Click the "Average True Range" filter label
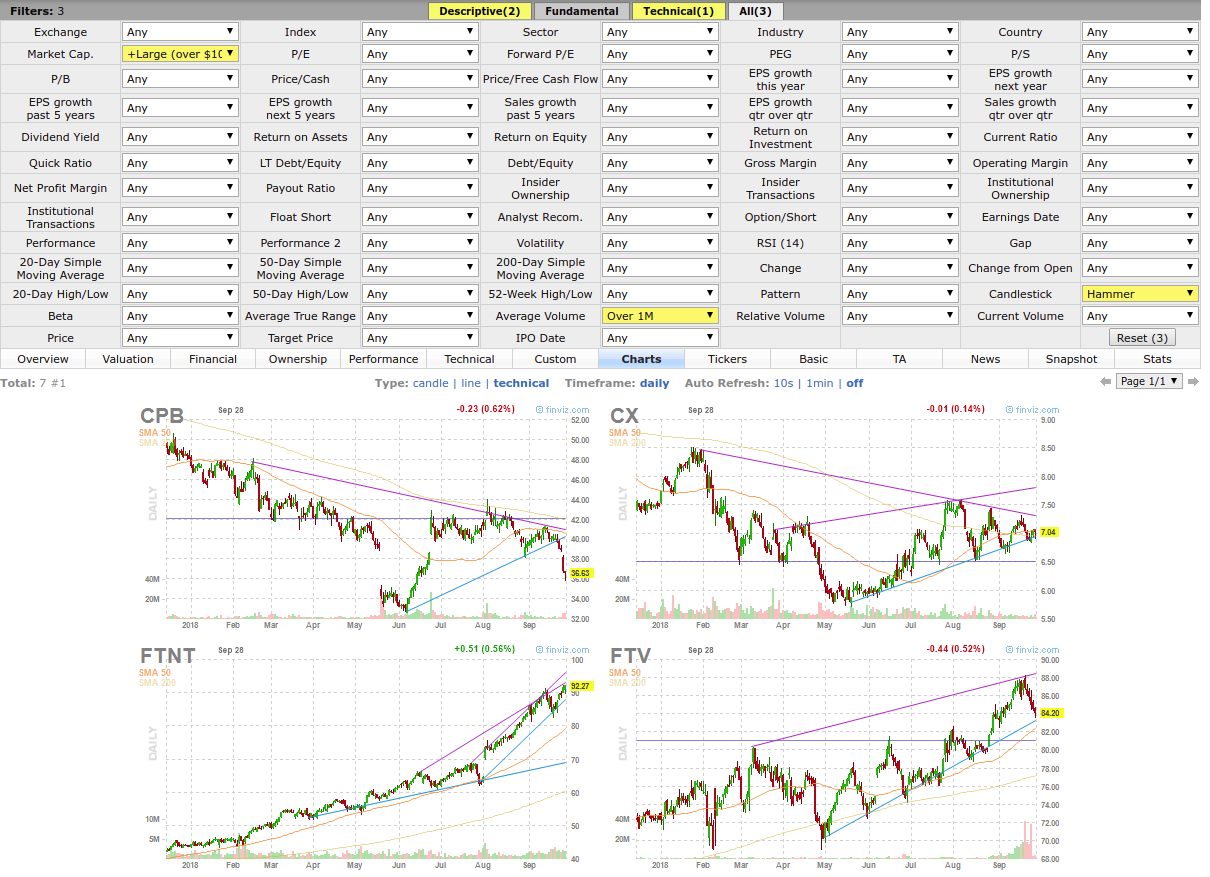 pyautogui.click(x=300, y=316)
